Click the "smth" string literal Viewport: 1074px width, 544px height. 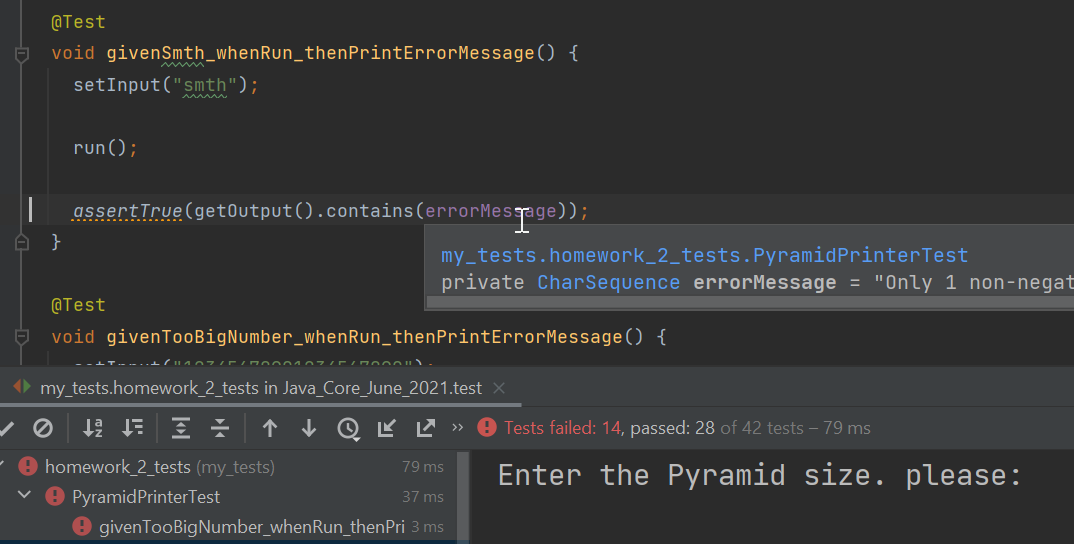pos(205,85)
